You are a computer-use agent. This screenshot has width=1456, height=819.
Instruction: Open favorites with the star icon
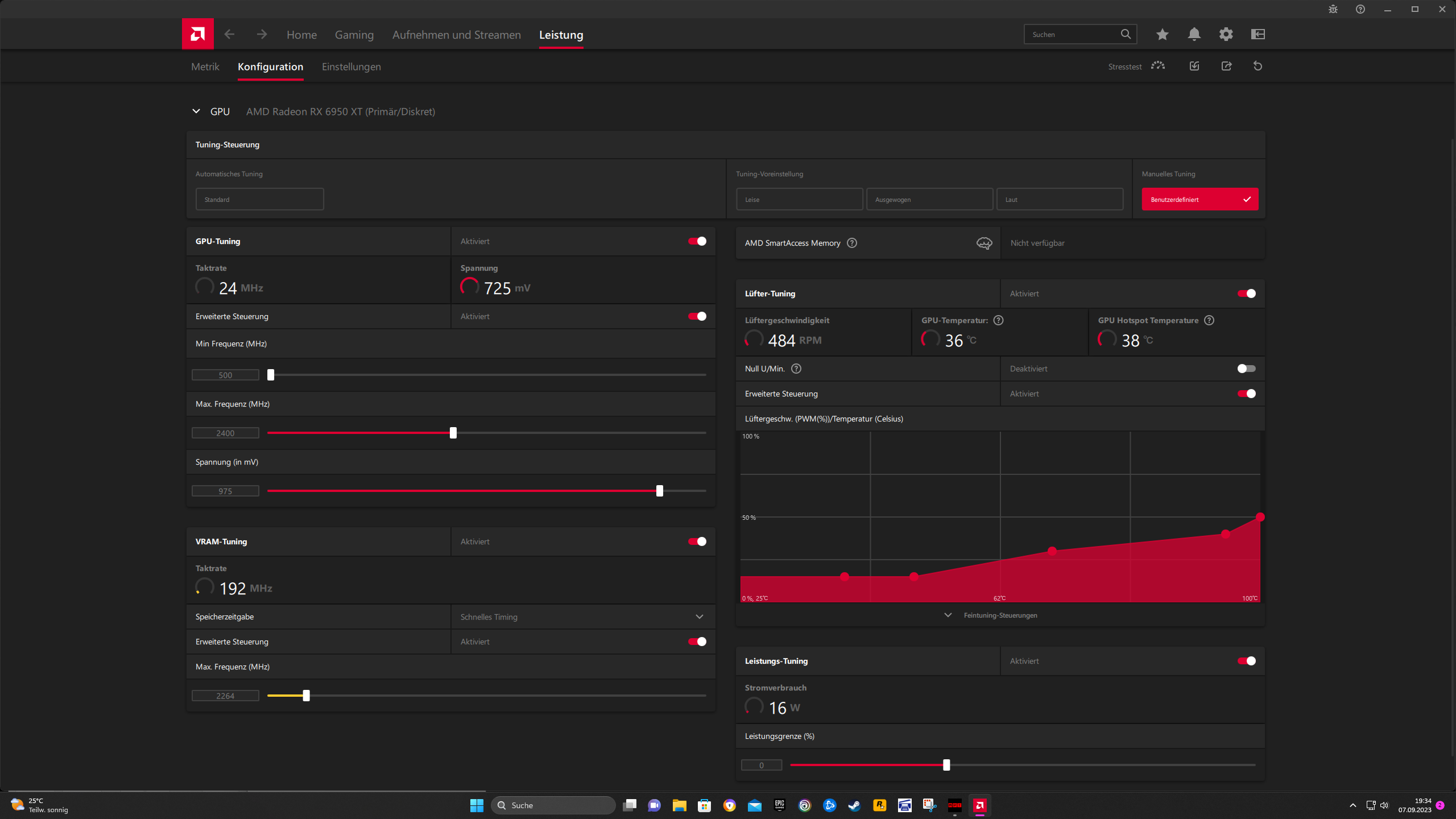1162,34
